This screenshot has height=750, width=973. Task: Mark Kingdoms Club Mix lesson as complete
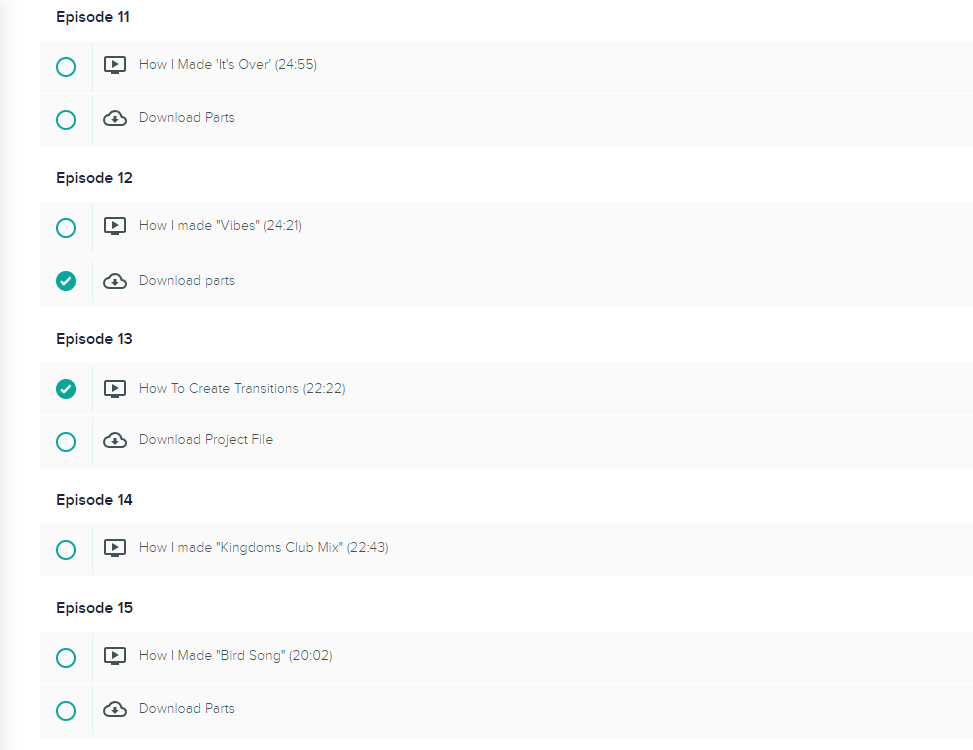[66, 550]
